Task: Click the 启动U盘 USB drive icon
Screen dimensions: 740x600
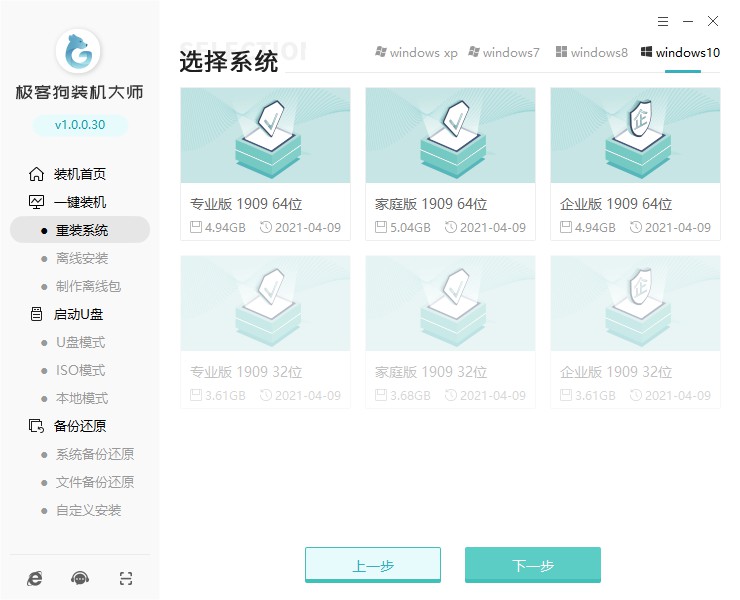Action: pyautogui.click(x=36, y=314)
